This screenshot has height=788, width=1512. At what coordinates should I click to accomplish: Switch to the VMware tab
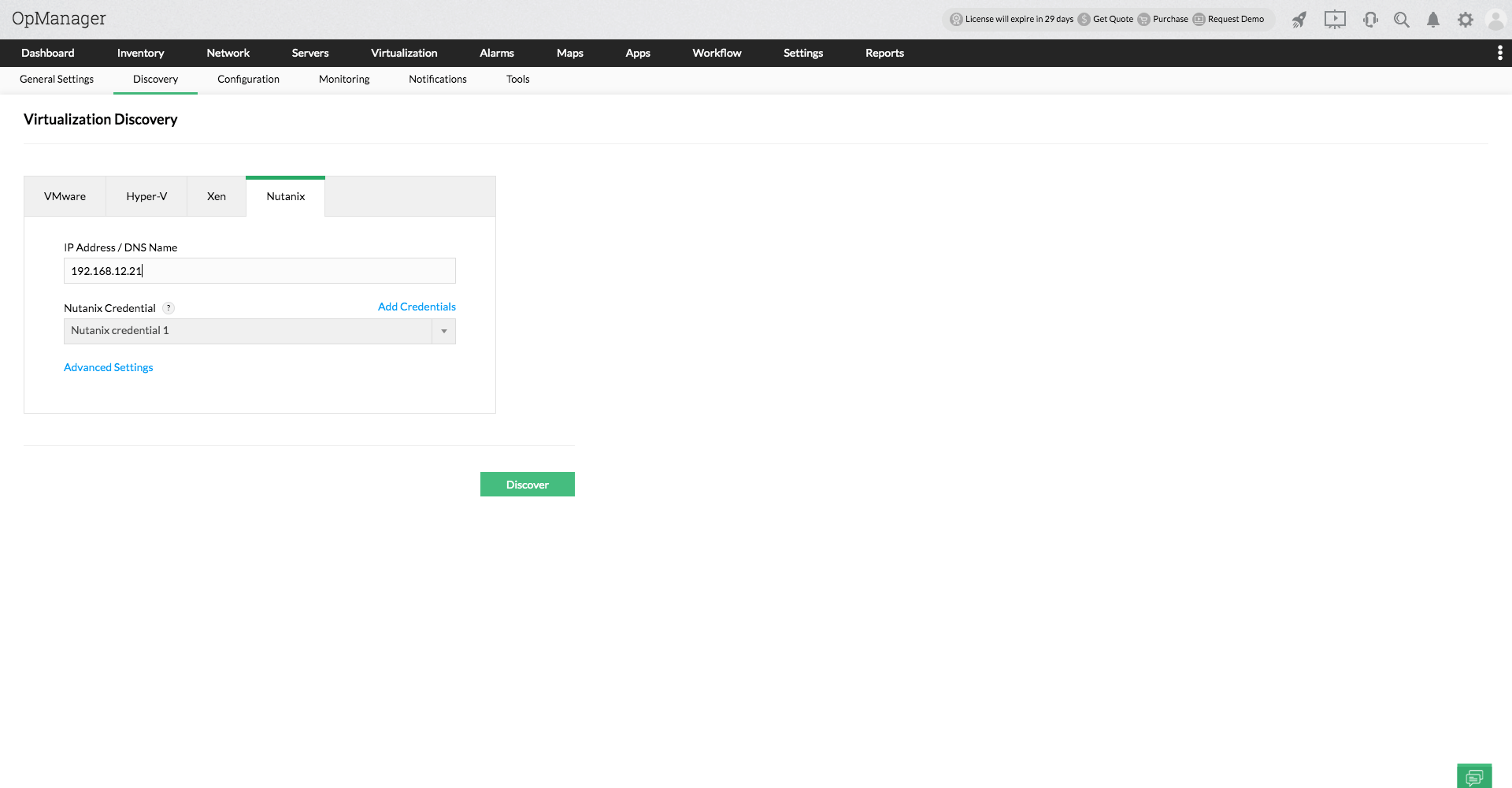(x=65, y=196)
